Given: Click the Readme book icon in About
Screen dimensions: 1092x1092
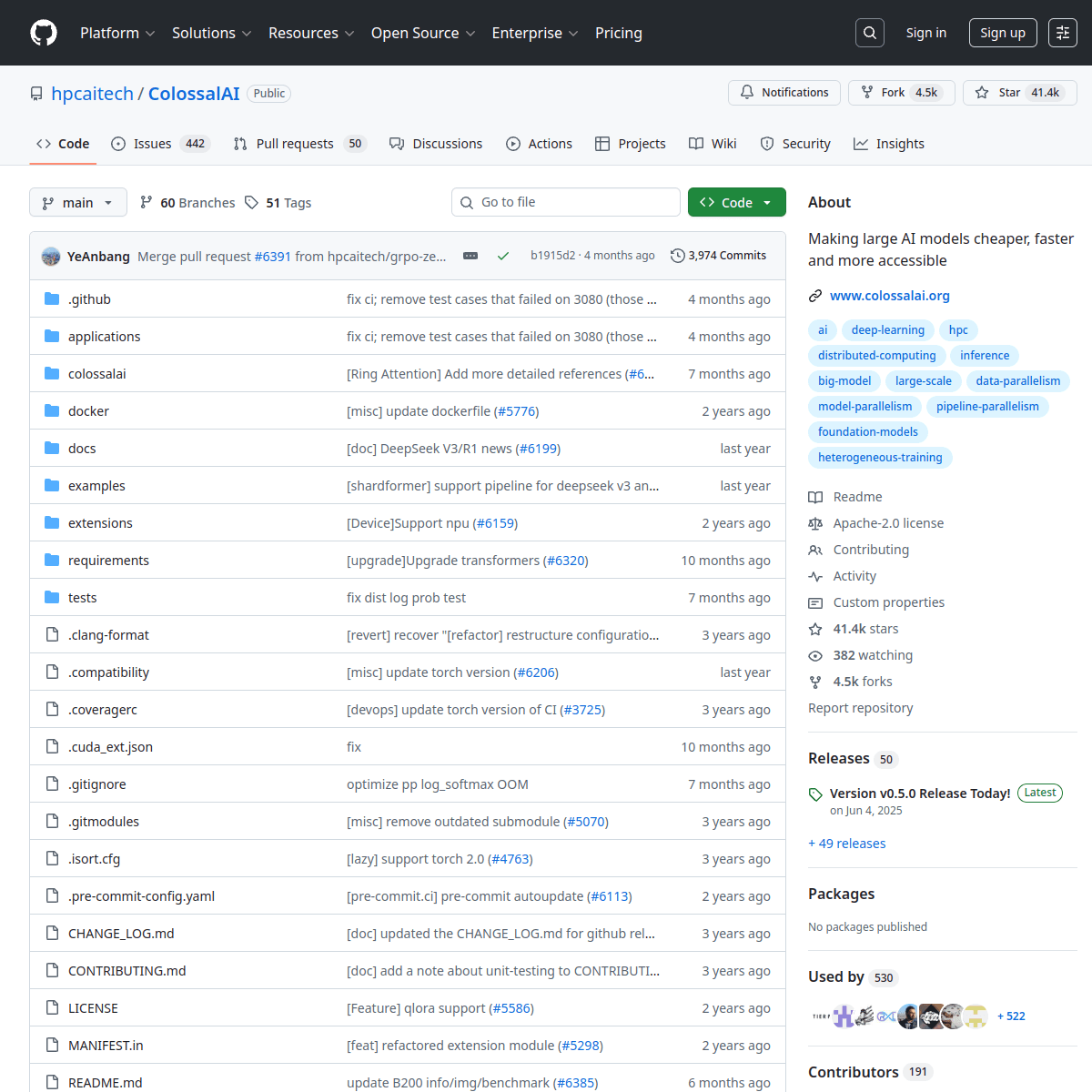Looking at the screenshot, I should pyautogui.click(x=815, y=497).
